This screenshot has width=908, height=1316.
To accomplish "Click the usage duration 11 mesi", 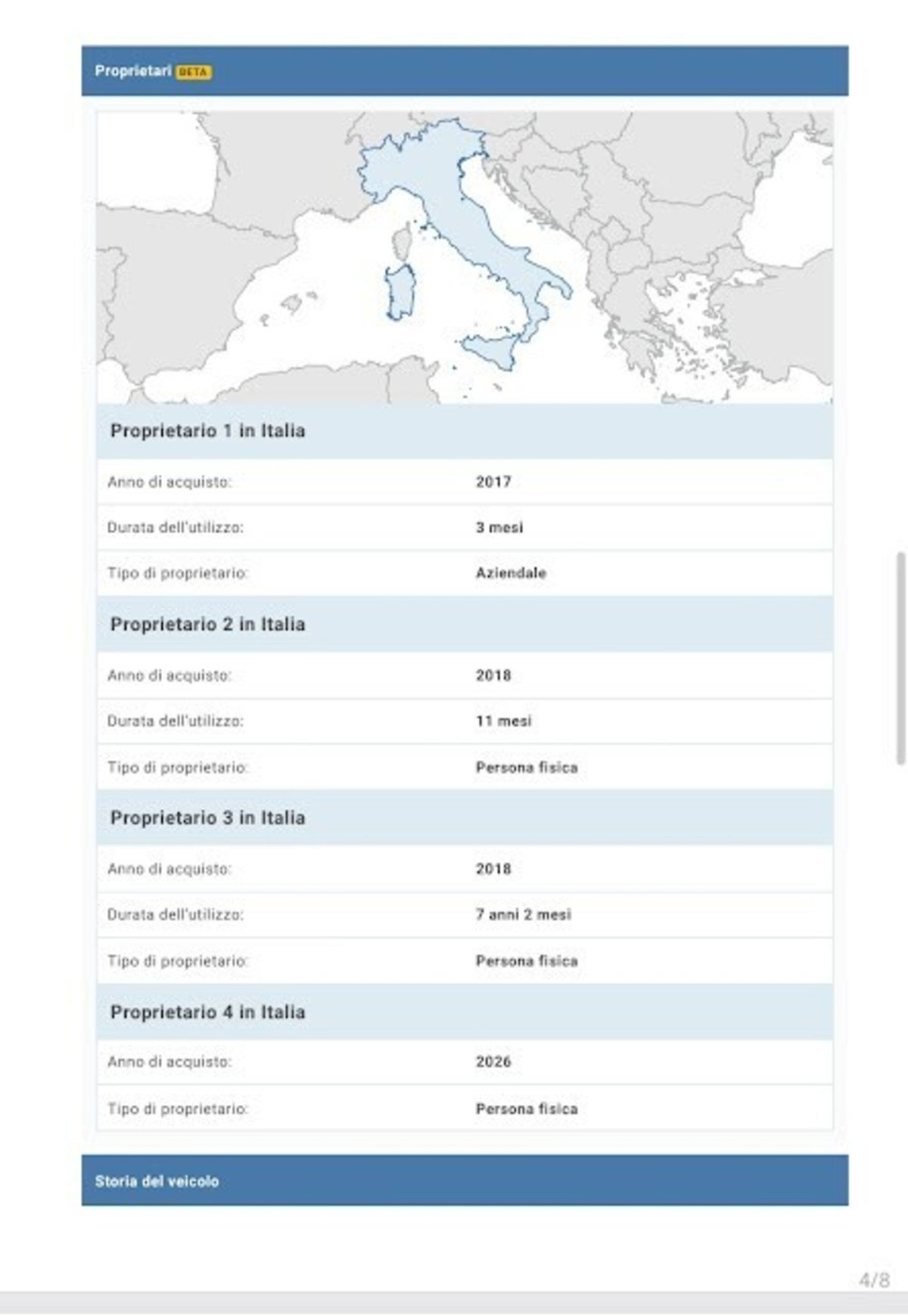I will click(503, 721).
